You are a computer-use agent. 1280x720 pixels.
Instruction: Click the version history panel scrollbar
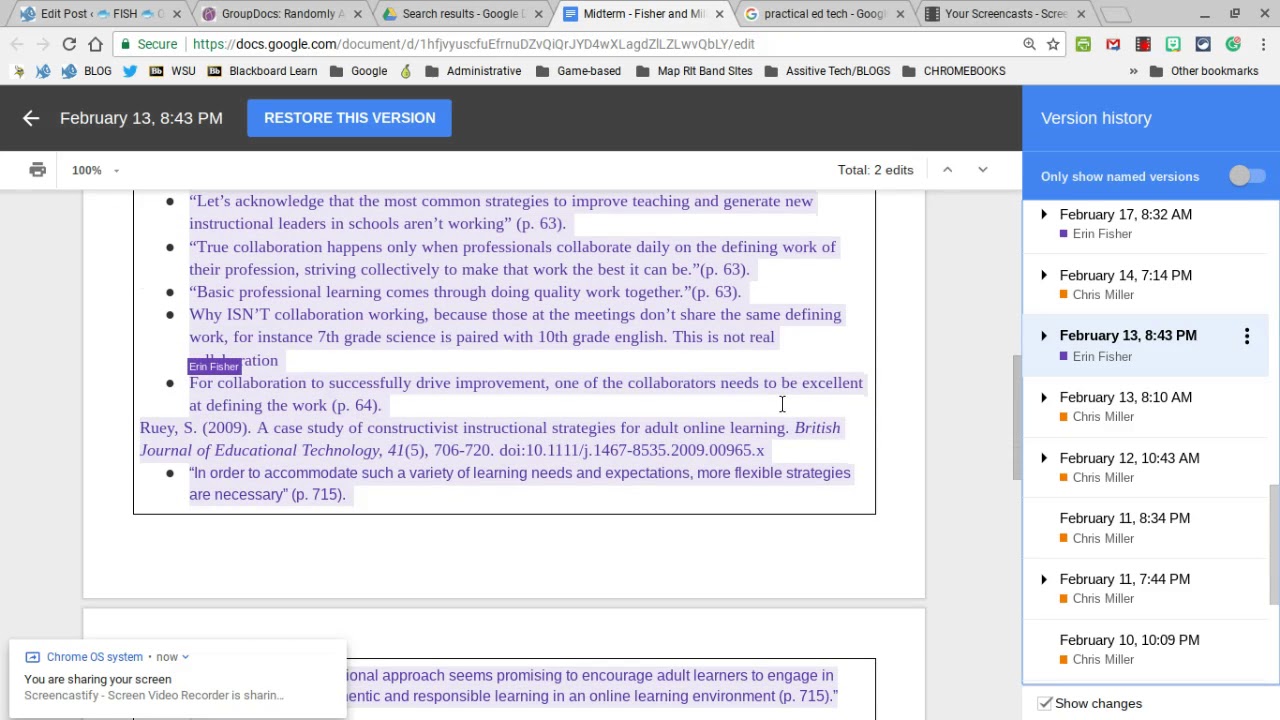1273,544
